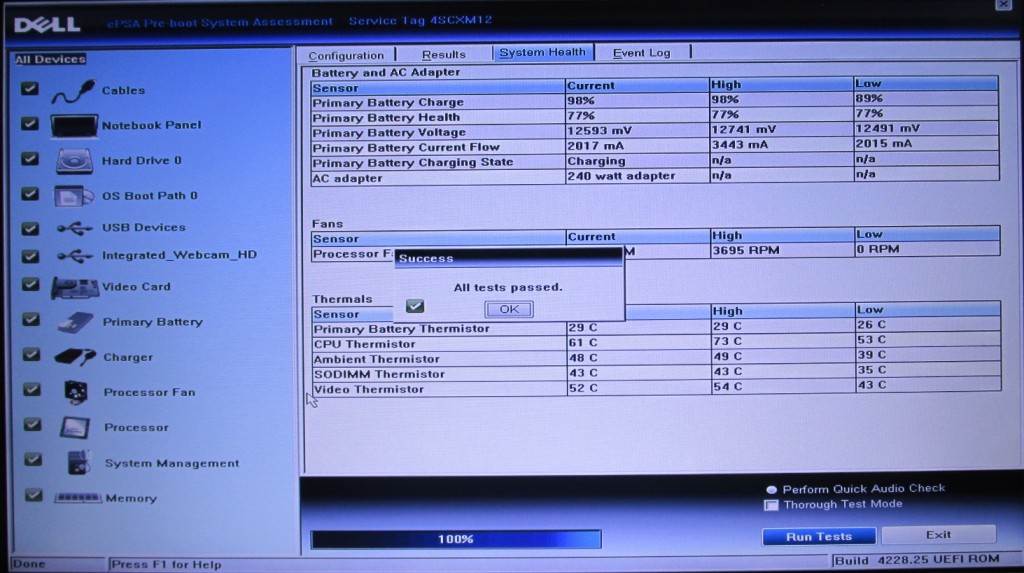Enable Thorough Test Mode checkbox
Screen dimensions: 1024x573
tap(771, 505)
